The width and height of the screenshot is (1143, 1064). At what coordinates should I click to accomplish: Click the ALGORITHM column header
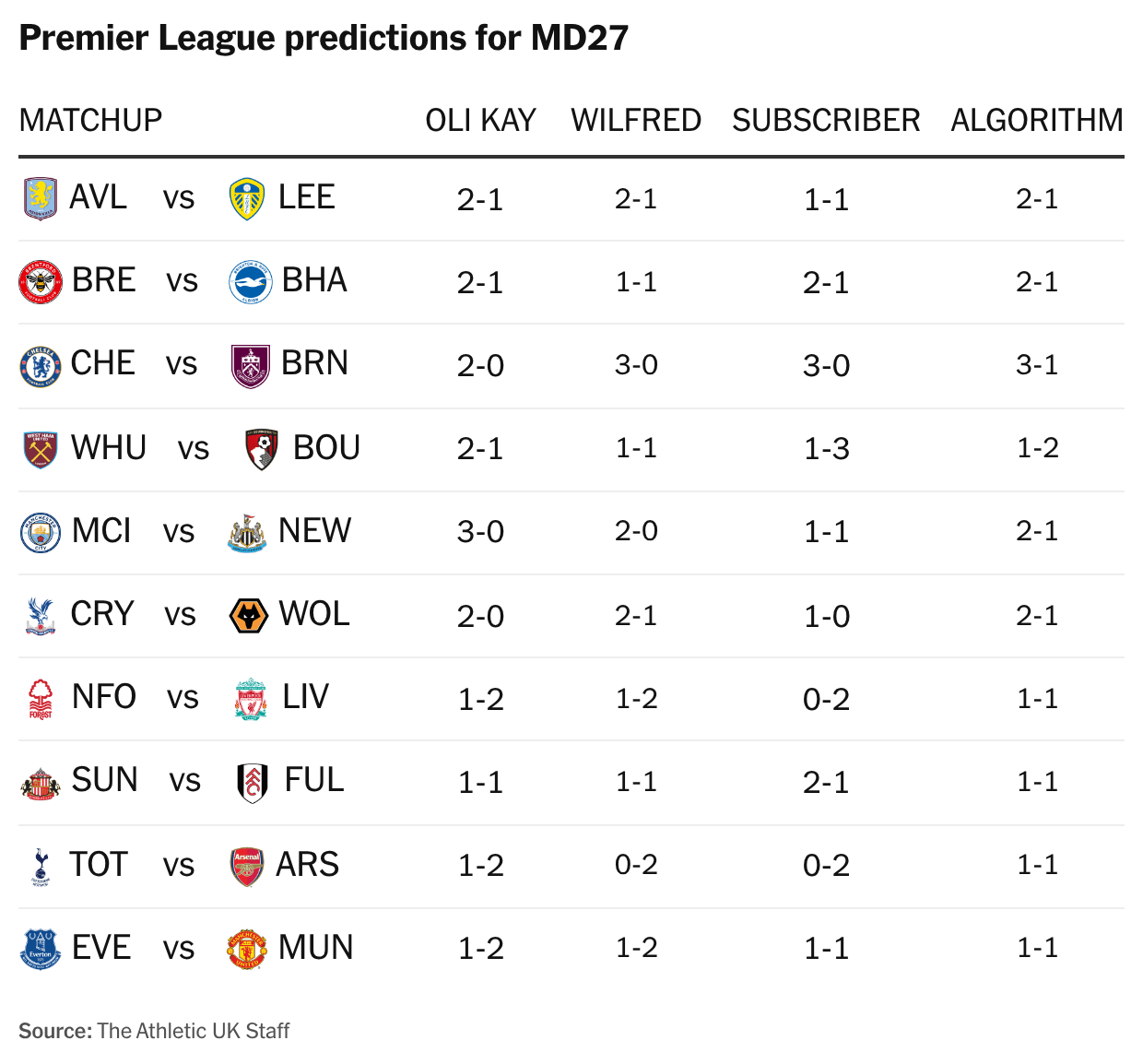tap(1037, 120)
